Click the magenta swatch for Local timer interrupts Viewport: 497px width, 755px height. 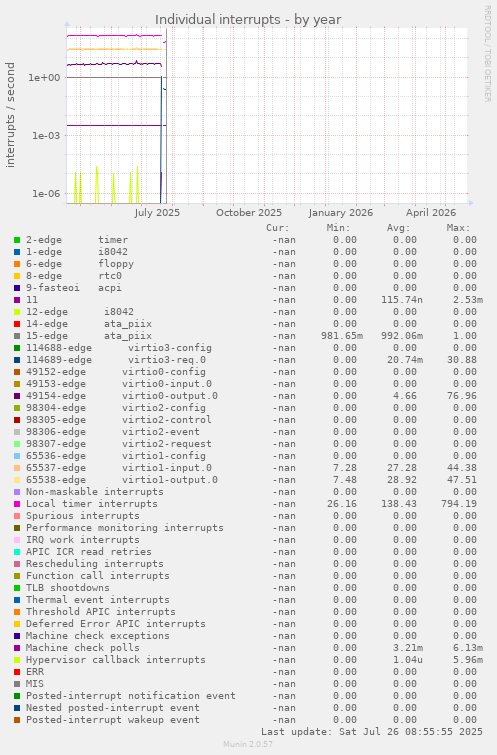coord(17,504)
